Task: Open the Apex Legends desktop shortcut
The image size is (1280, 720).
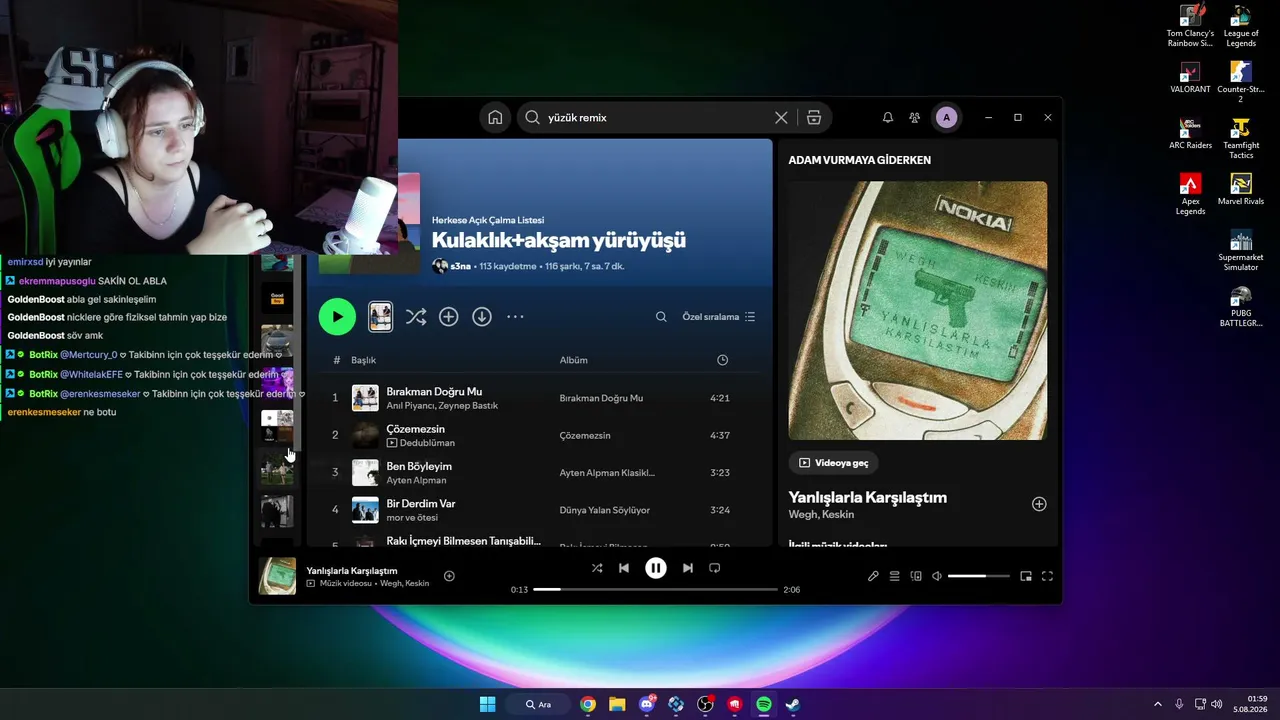Action: click(1190, 194)
